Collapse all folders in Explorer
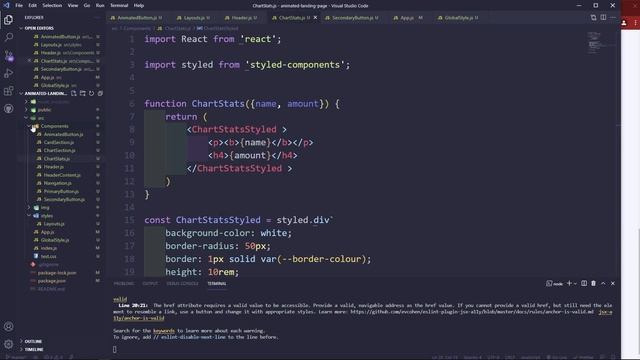This screenshot has height=360, width=640. tap(100, 93)
